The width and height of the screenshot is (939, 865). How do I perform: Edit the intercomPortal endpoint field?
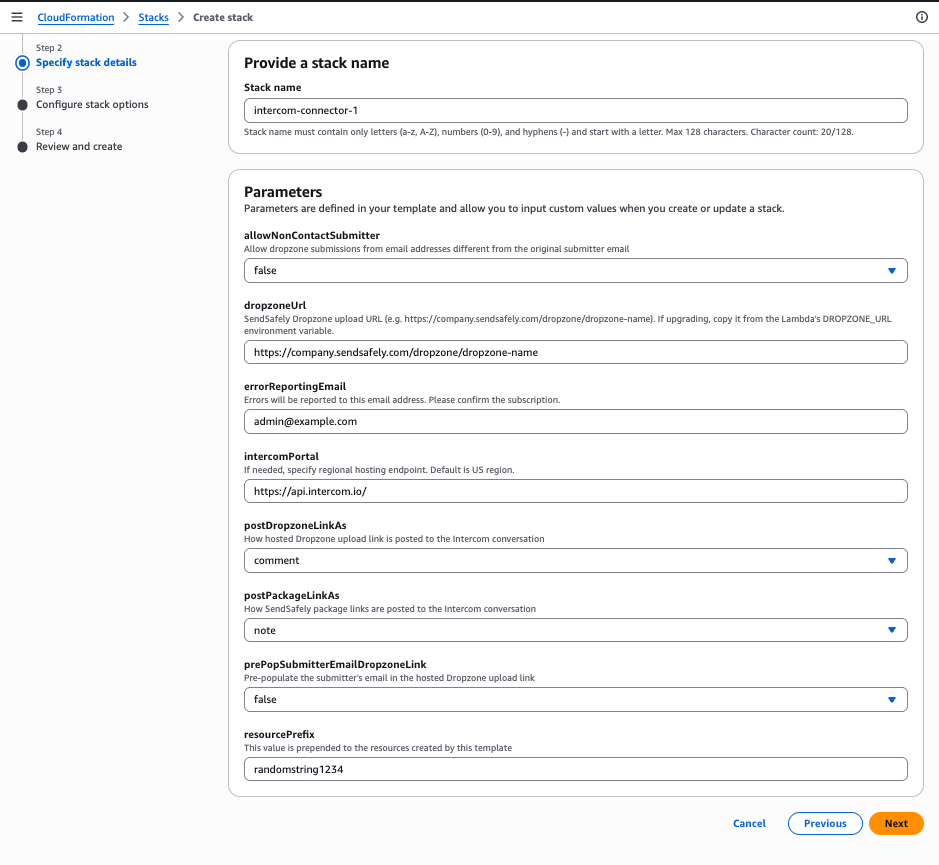pos(575,491)
